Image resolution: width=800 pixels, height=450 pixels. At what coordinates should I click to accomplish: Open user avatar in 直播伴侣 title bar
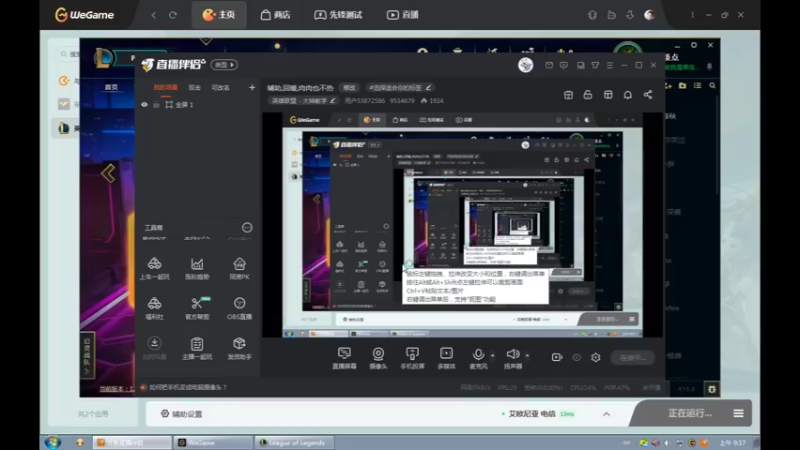pyautogui.click(x=526, y=65)
